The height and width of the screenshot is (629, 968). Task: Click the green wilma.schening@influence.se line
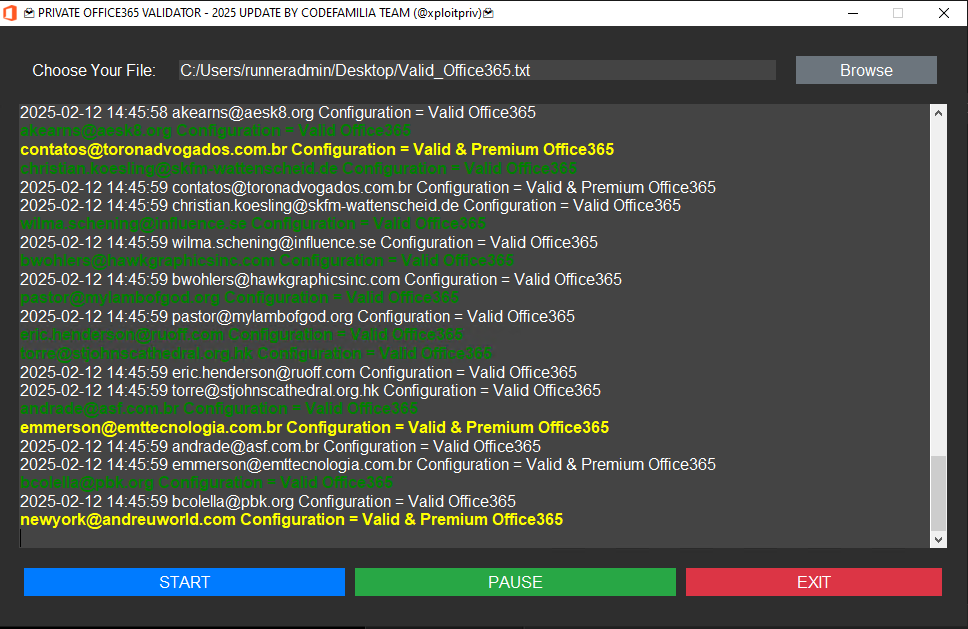(x=253, y=223)
